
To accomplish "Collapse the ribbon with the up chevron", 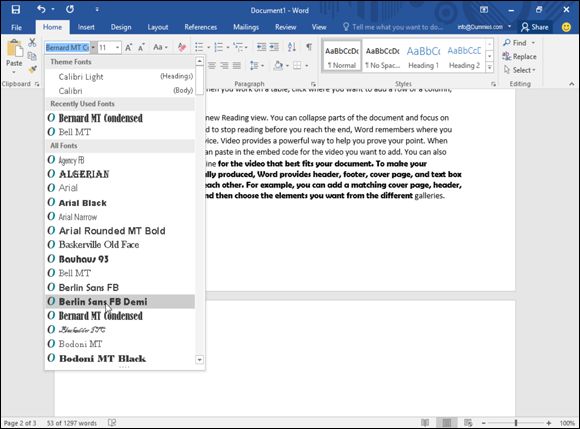I will 571,84.
